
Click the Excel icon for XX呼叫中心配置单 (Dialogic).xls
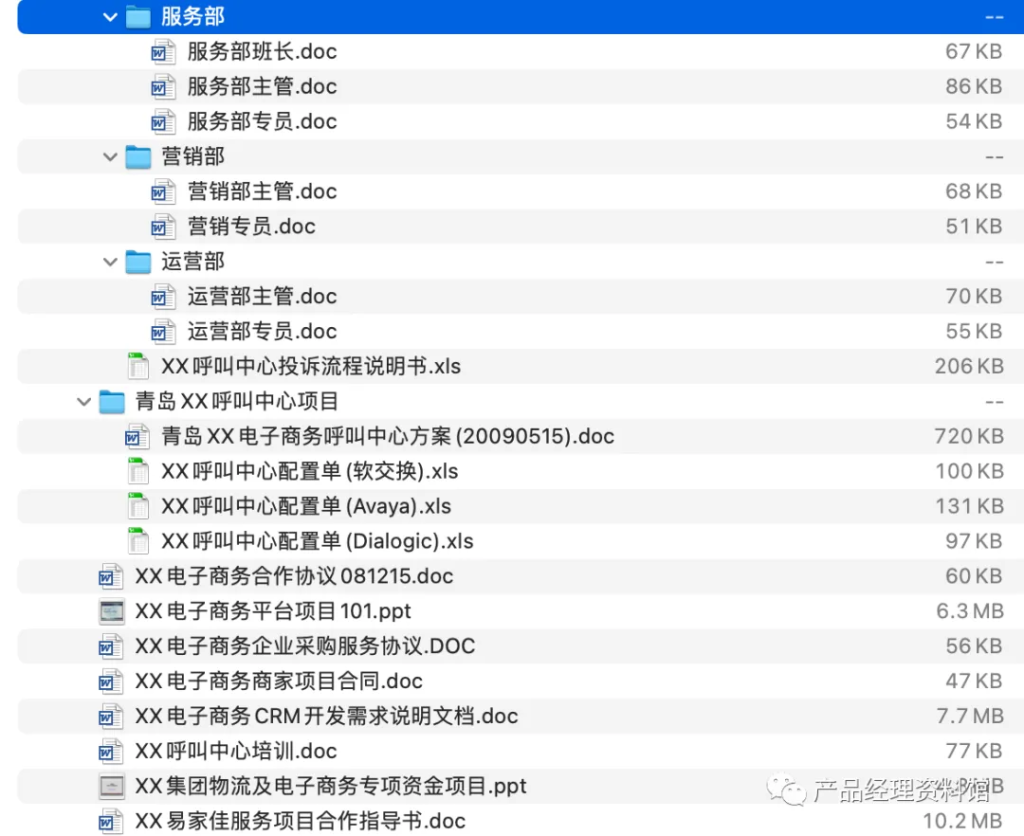(138, 541)
